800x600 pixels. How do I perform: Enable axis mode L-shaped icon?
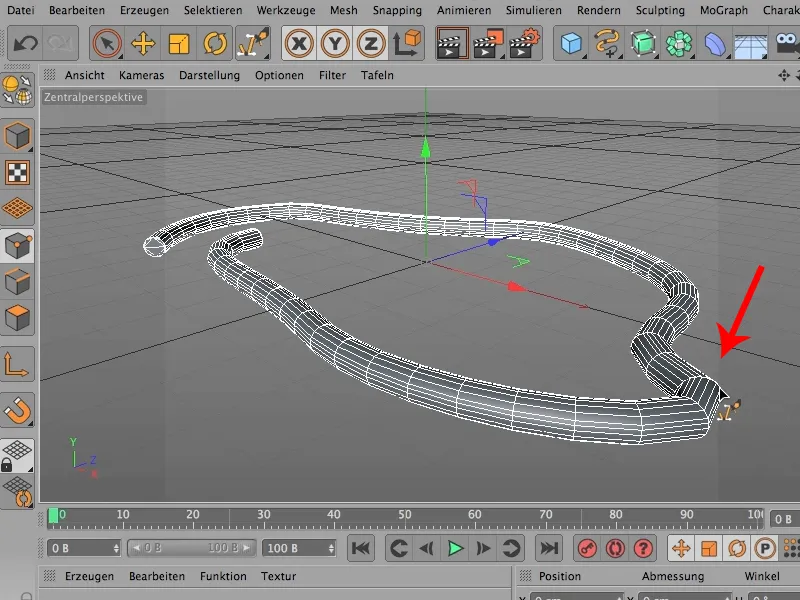[x=17, y=364]
